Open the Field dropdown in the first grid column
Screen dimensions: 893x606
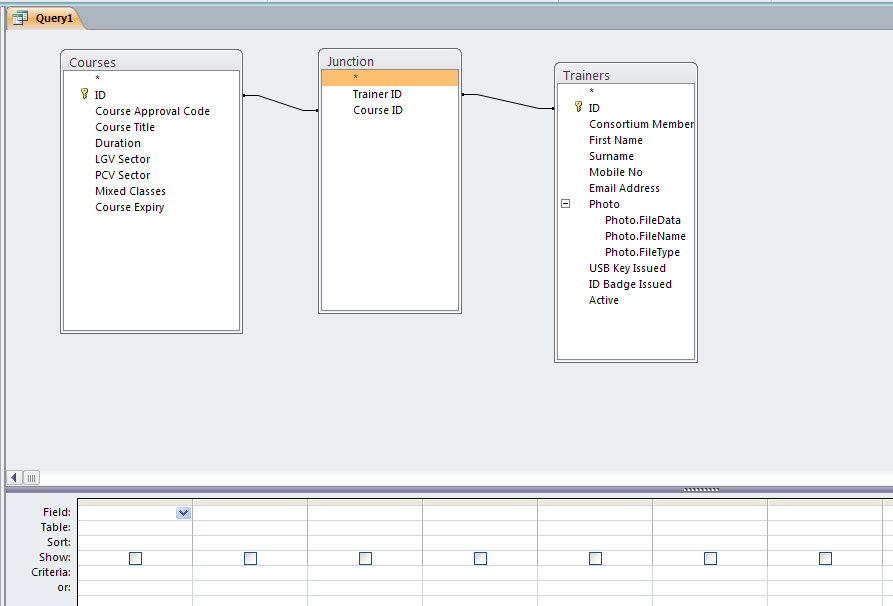[183, 513]
